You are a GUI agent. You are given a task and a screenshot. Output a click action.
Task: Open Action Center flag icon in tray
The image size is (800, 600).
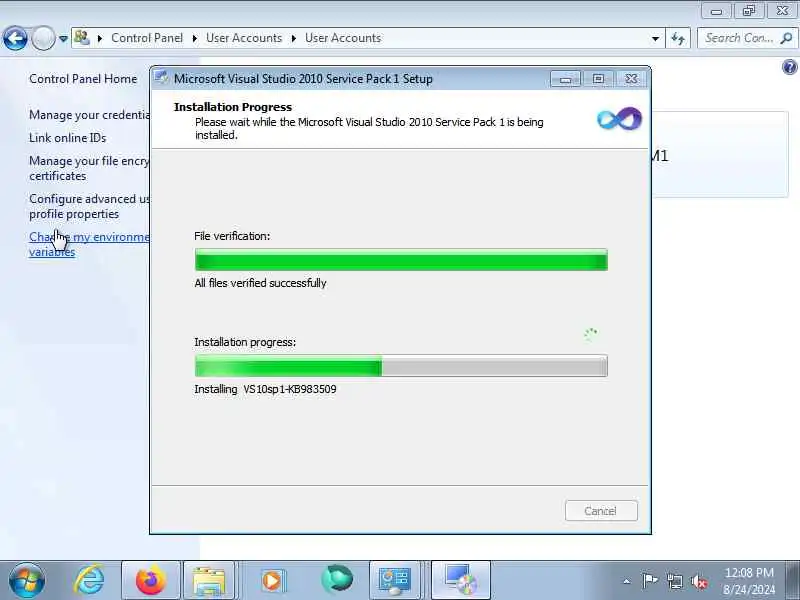[x=649, y=581]
